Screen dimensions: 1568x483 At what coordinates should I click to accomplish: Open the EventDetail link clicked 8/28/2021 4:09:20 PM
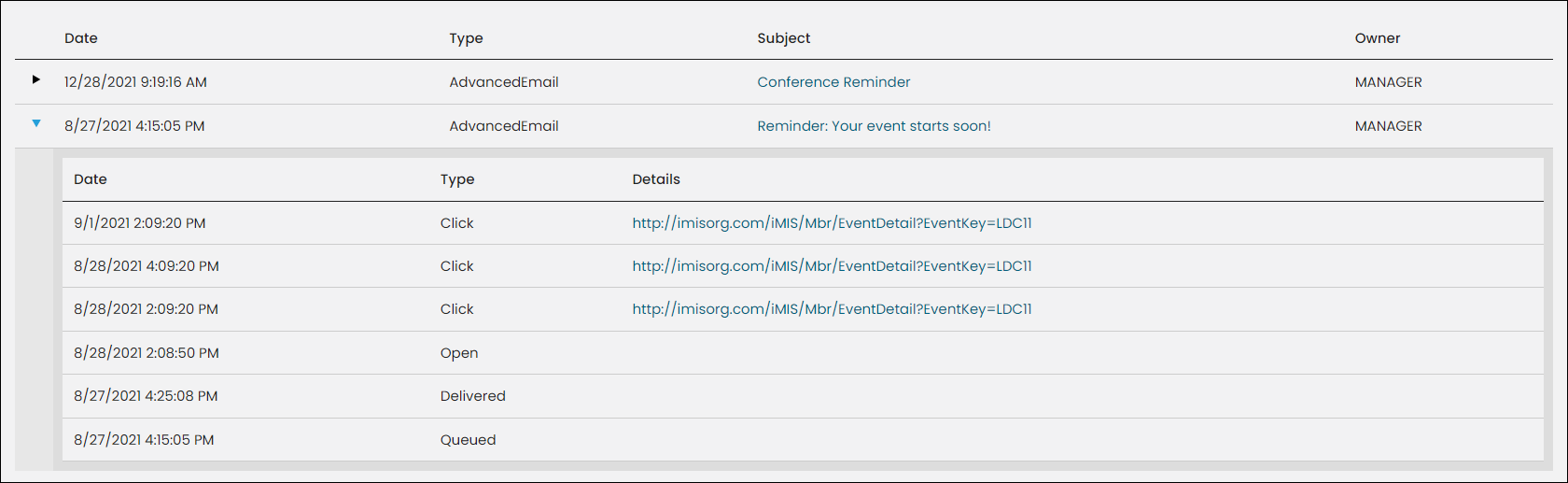[x=832, y=266]
